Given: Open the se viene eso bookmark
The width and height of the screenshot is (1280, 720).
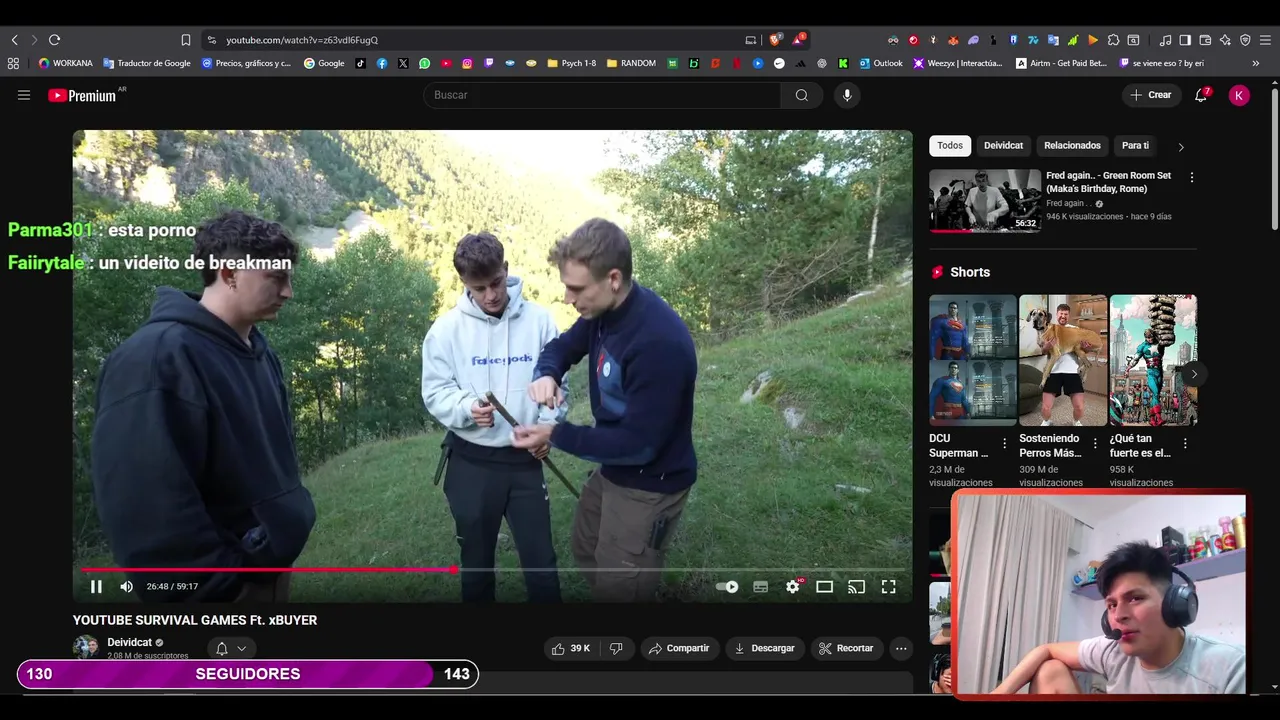Looking at the screenshot, I should [1161, 63].
